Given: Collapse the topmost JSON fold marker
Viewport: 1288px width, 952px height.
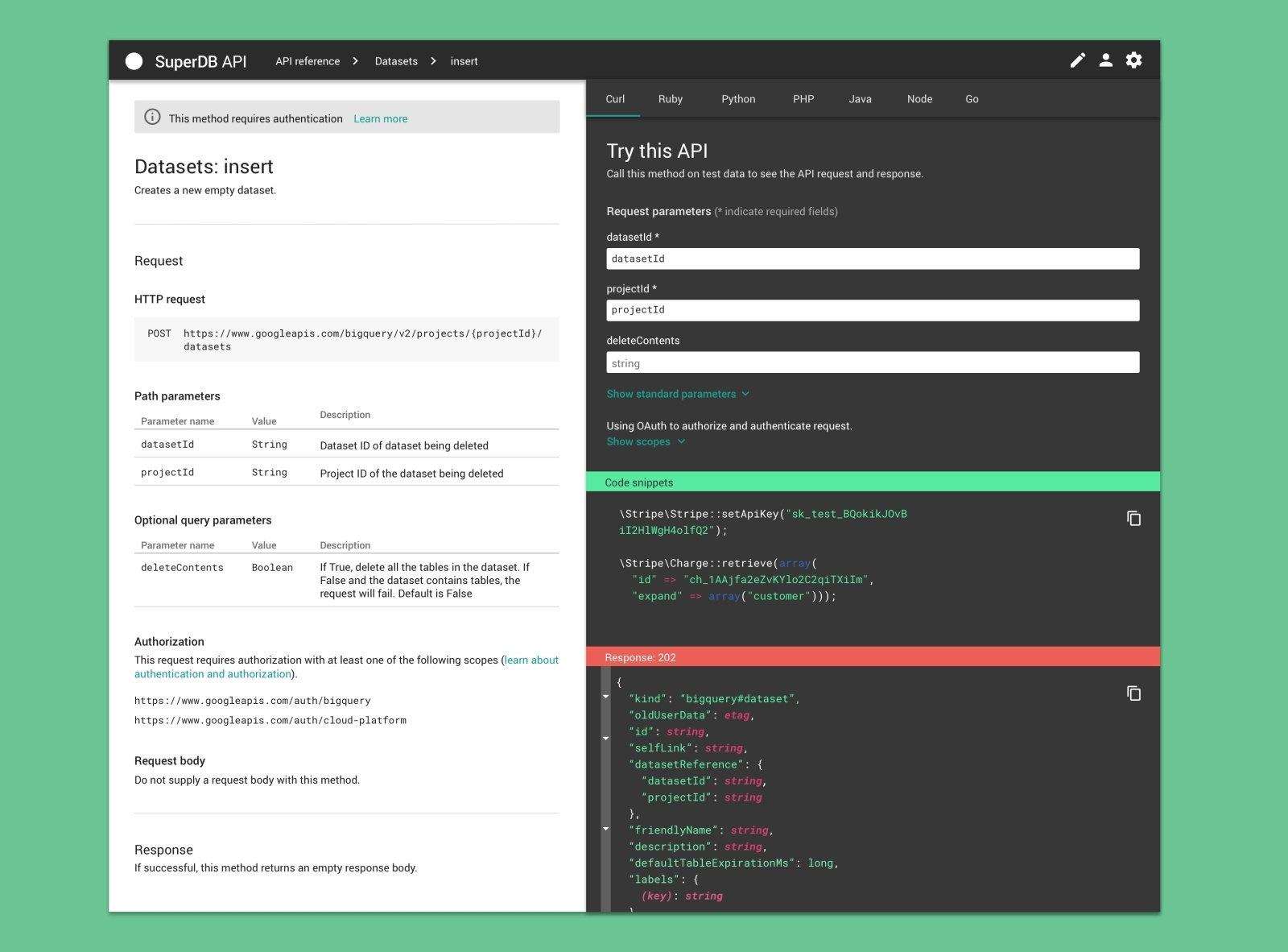Looking at the screenshot, I should click(x=606, y=697).
